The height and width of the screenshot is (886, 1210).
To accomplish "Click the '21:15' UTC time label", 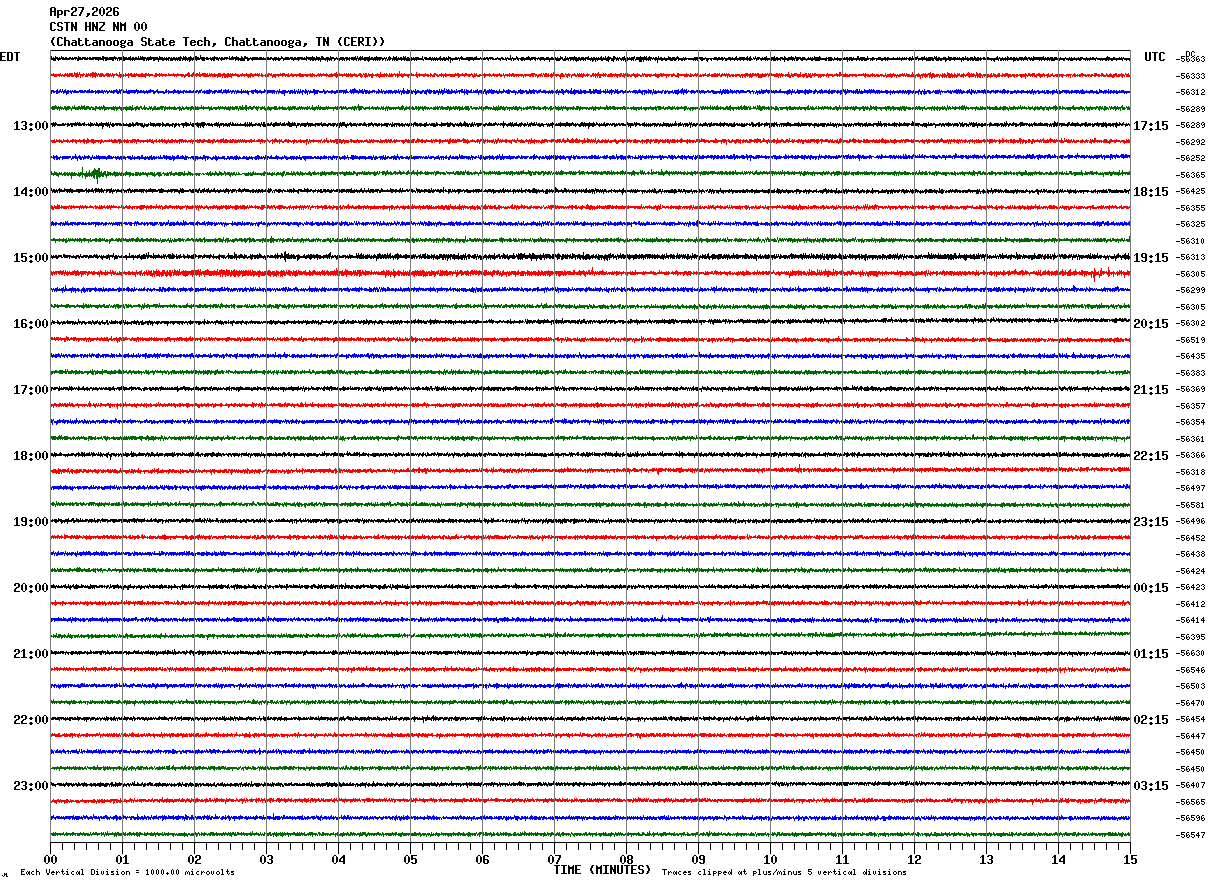I will pyautogui.click(x=1151, y=390).
